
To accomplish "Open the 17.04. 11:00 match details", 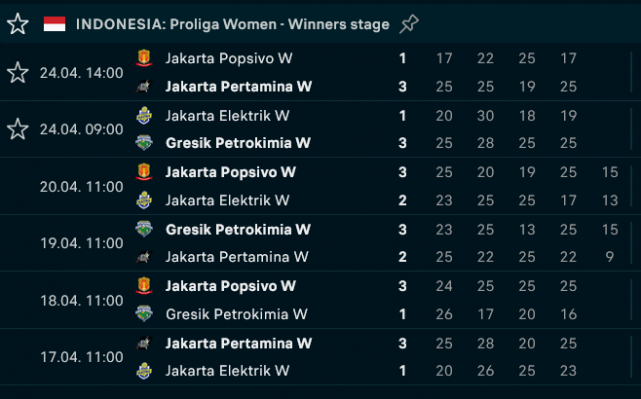I will [x=320, y=356].
